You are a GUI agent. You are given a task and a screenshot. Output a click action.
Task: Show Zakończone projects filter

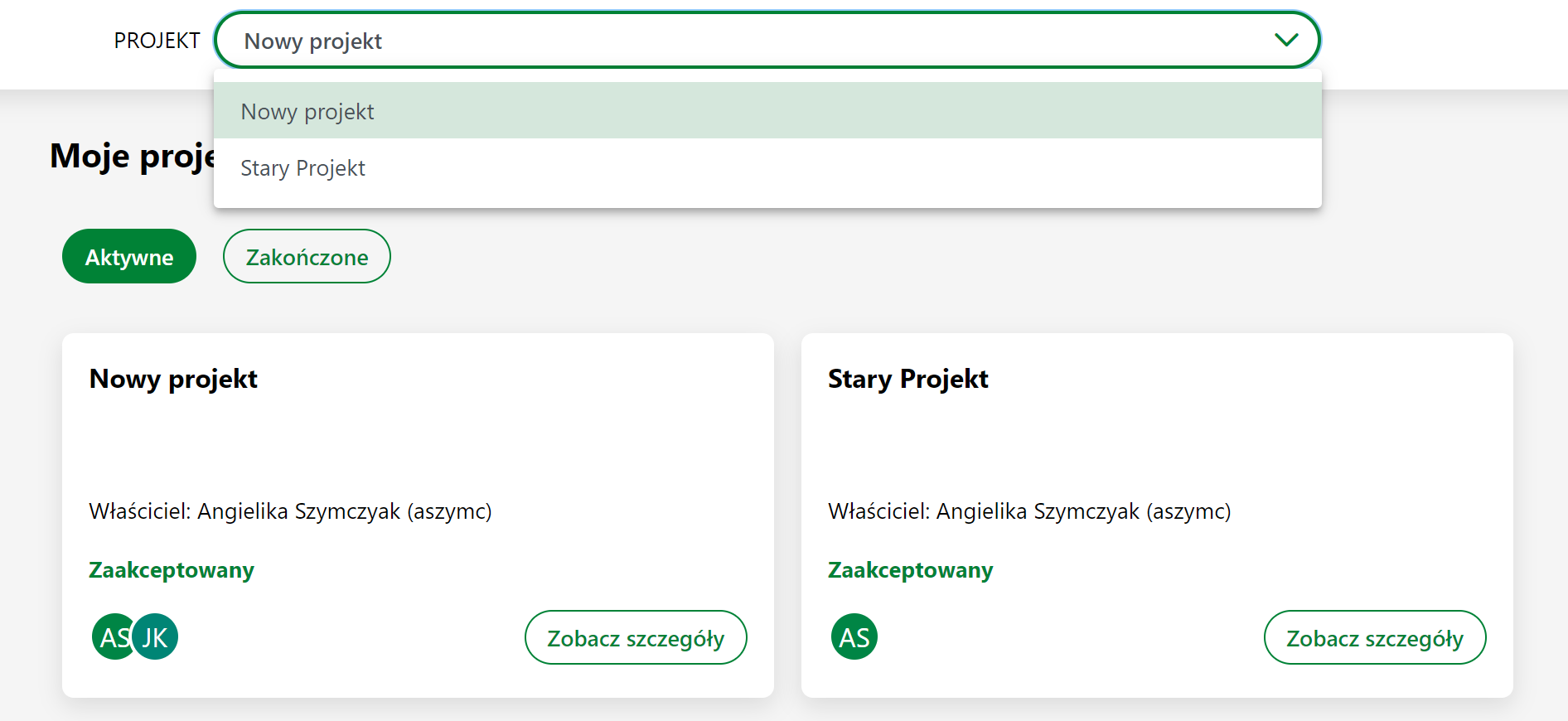tap(307, 256)
